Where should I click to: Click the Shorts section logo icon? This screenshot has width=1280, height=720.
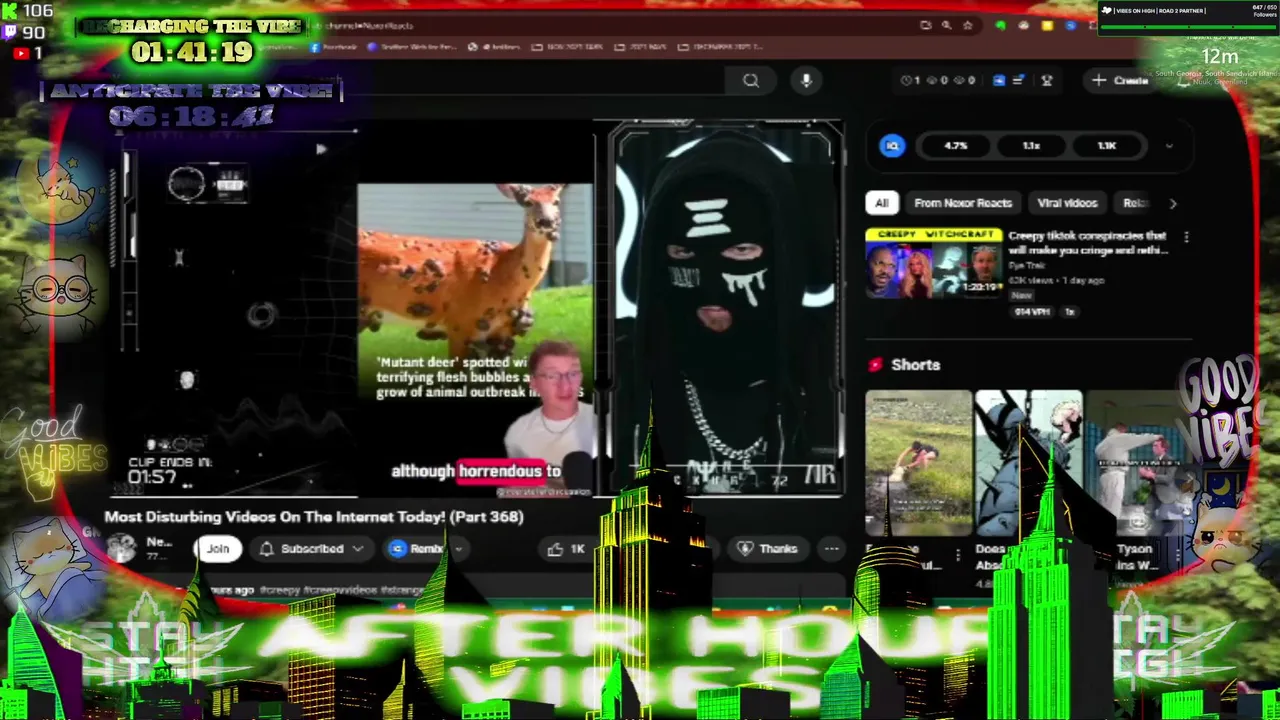point(875,365)
